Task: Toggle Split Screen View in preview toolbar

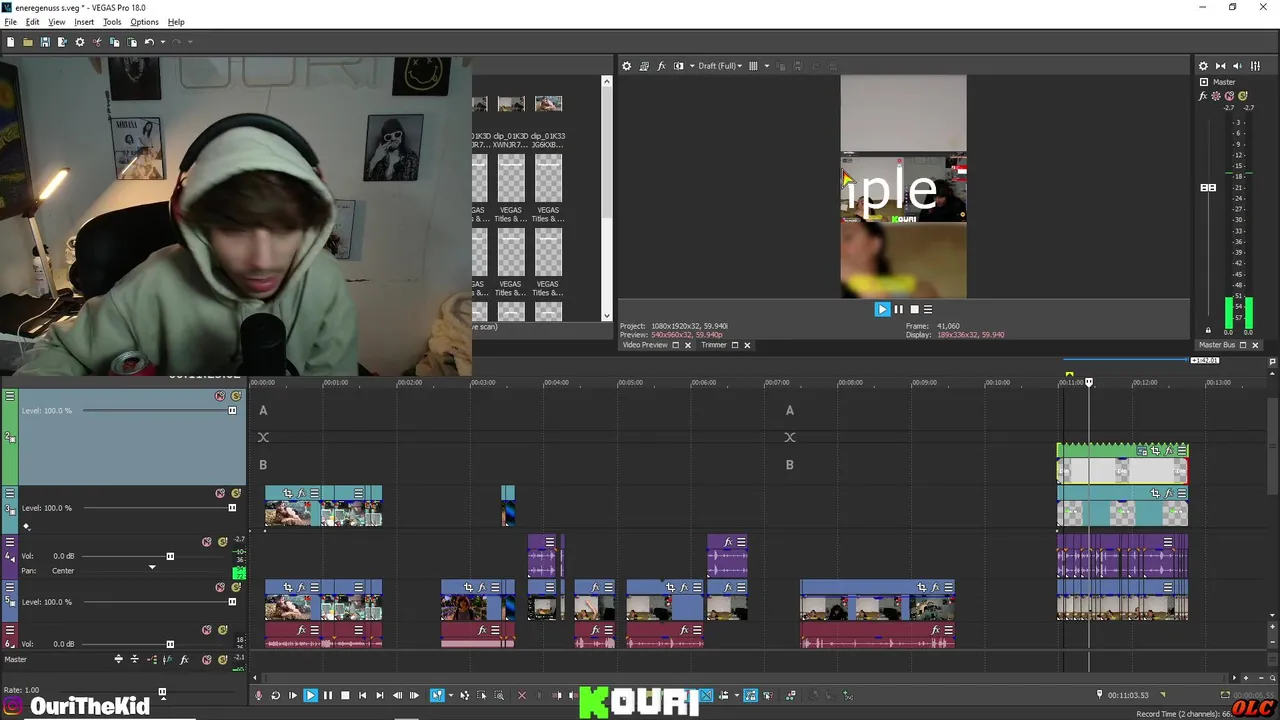Action: (679, 66)
